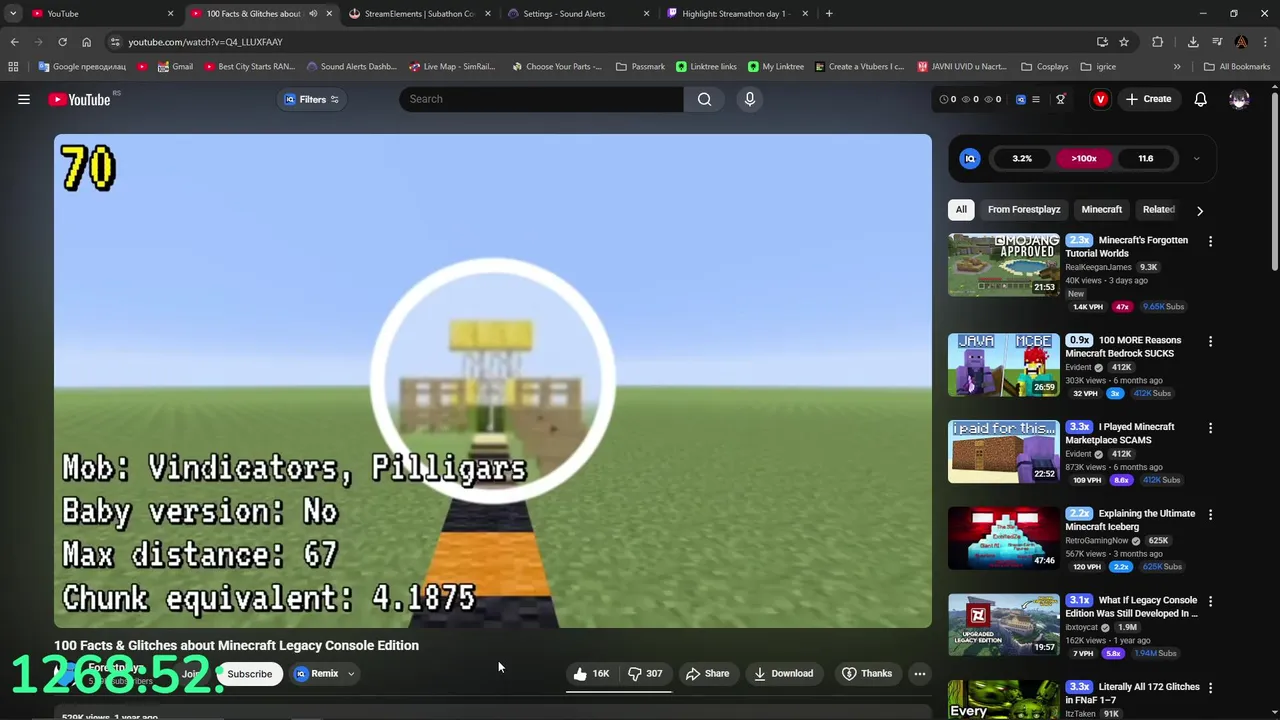Open the browser extensions puzzle icon
The image size is (1280, 720).
[1158, 42]
